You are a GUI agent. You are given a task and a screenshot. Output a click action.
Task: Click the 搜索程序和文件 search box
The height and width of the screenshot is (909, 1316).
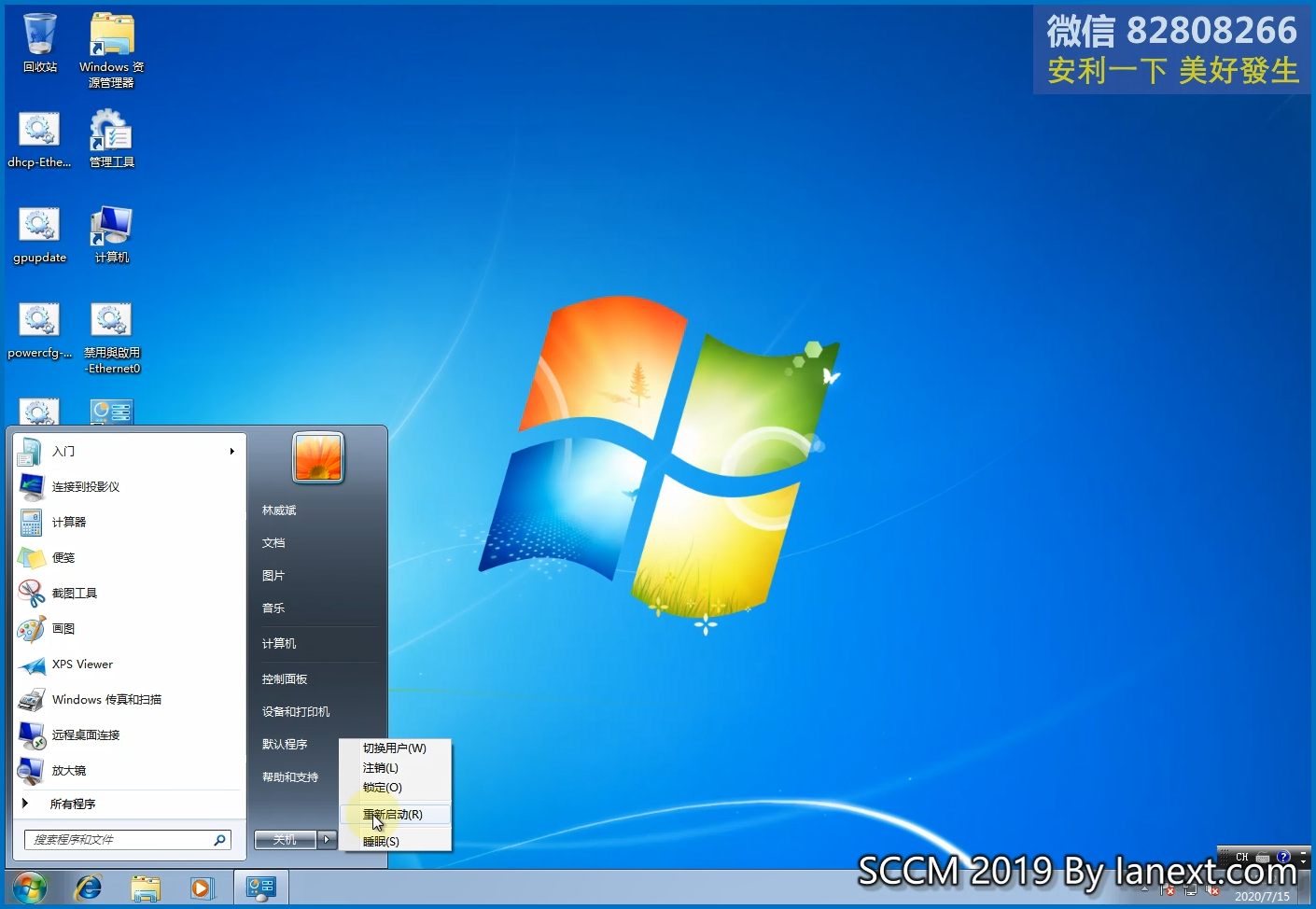(x=128, y=840)
